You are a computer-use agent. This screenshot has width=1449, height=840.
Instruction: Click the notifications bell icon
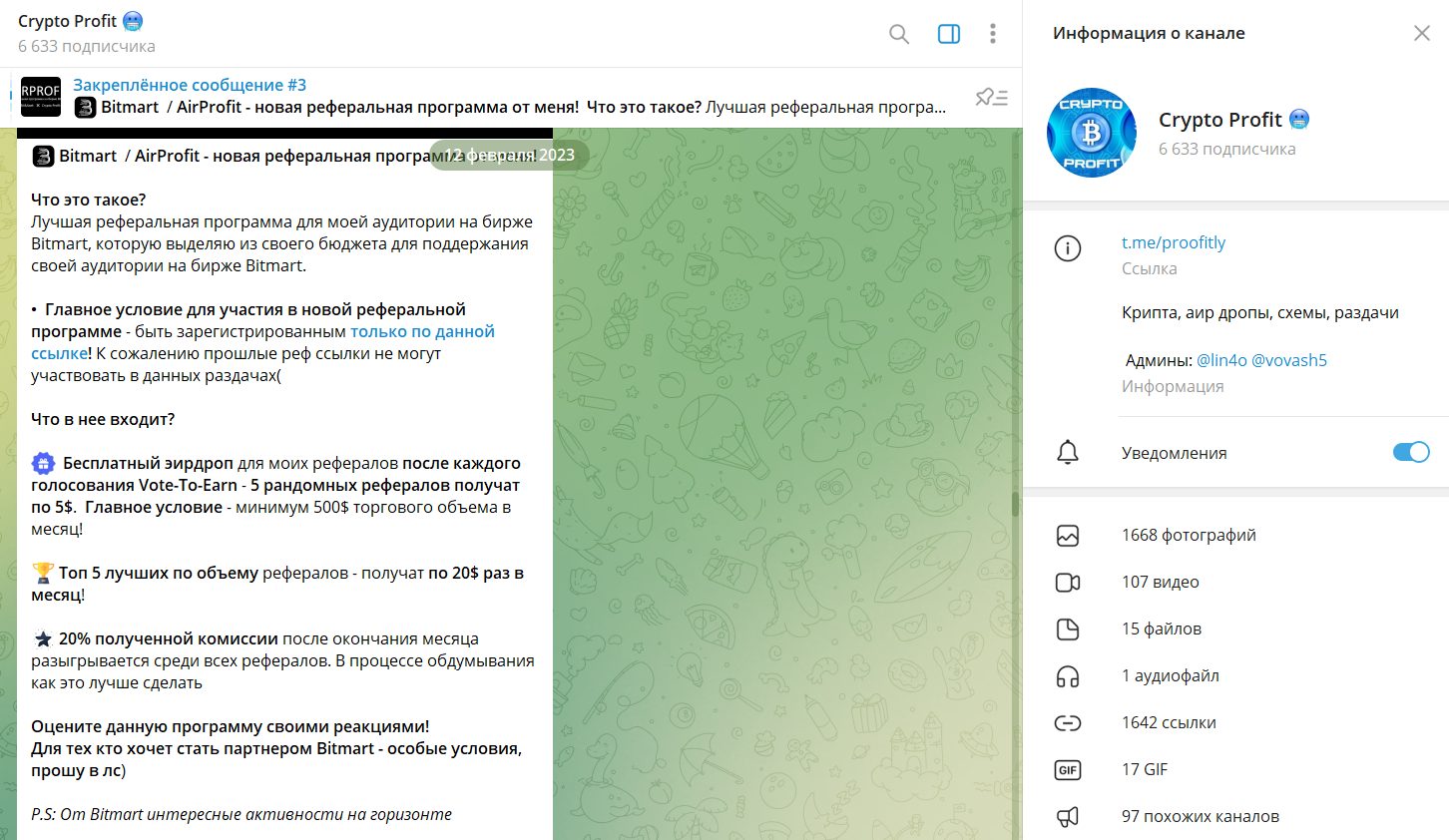[x=1068, y=452]
